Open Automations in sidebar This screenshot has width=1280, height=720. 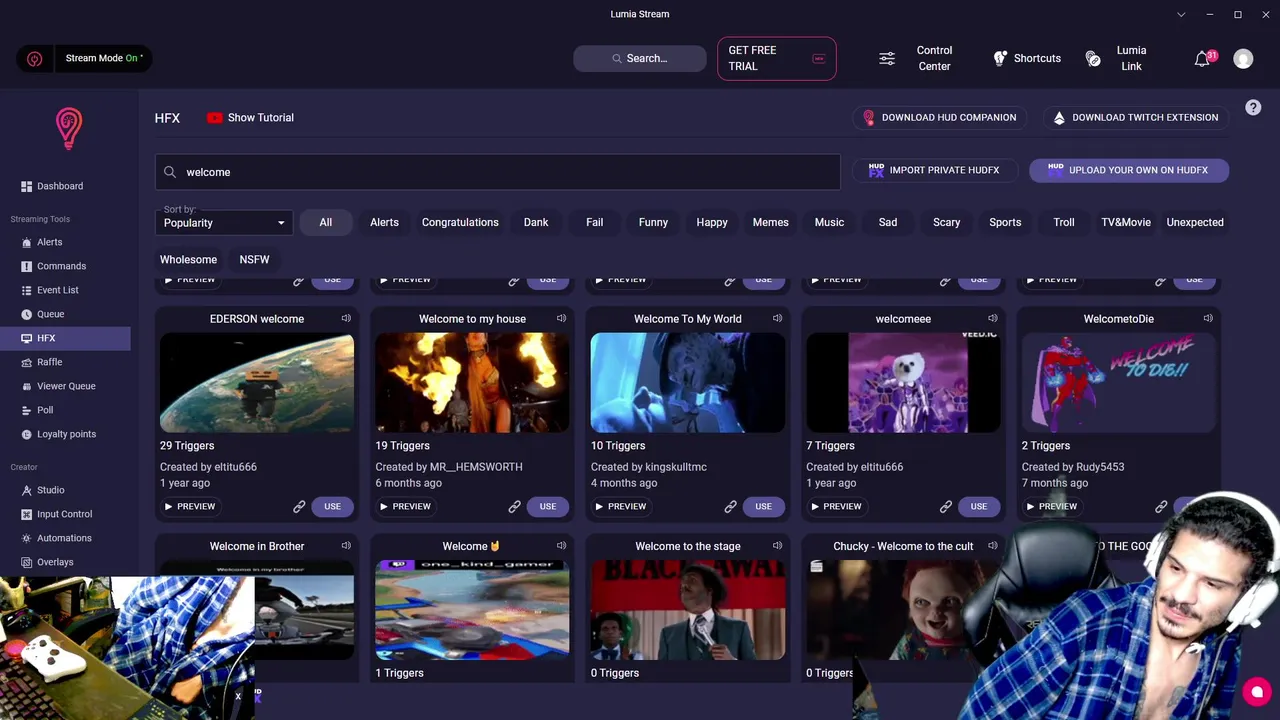tap(65, 538)
